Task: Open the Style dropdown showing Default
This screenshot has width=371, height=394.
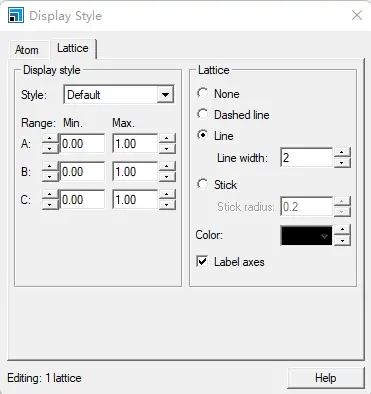Action: click(119, 95)
